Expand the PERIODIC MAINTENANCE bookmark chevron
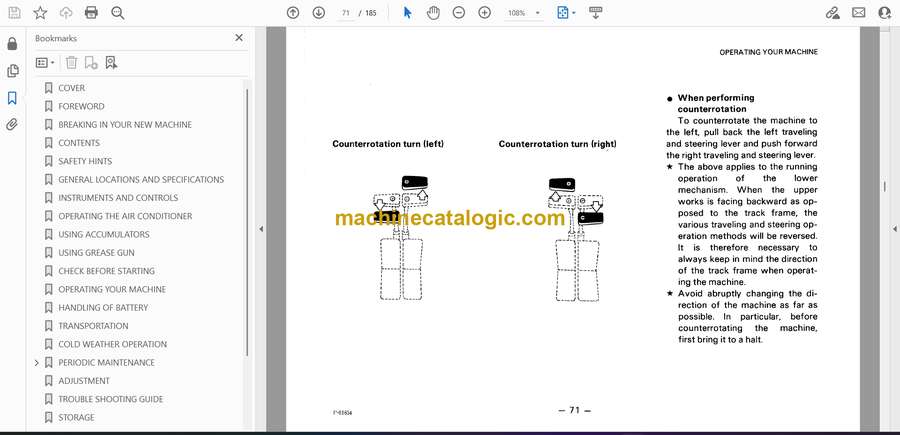Image resolution: width=900 pixels, height=435 pixels. (37, 363)
